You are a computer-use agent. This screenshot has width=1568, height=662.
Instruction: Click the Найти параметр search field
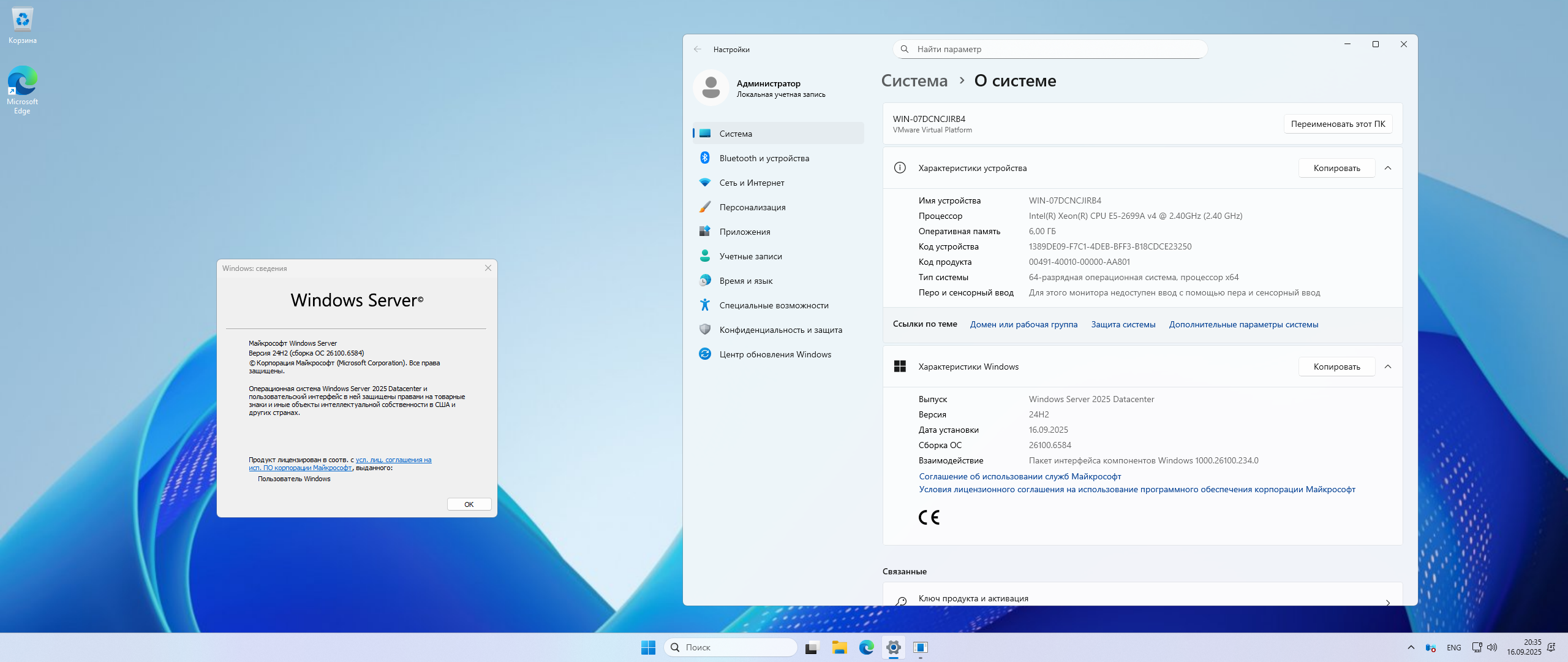point(1050,49)
